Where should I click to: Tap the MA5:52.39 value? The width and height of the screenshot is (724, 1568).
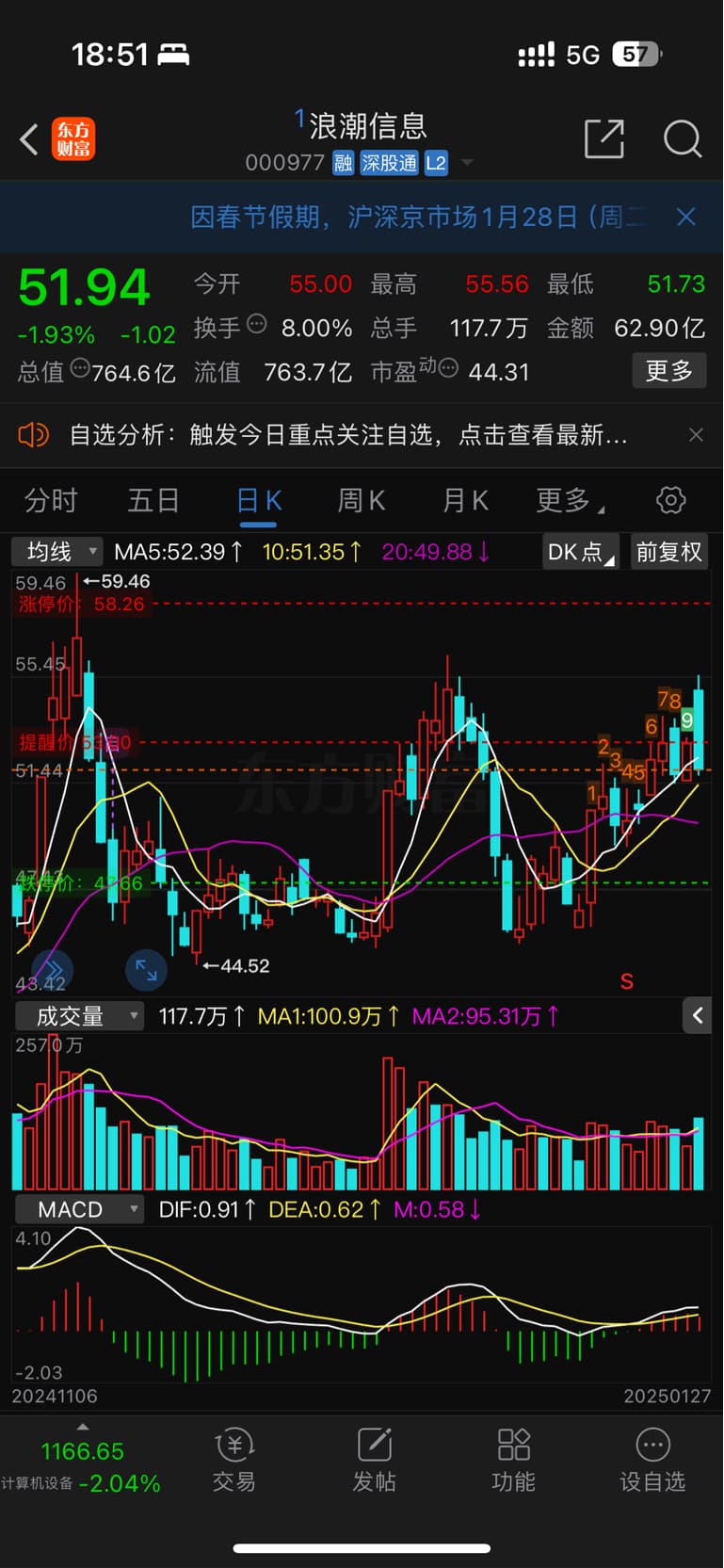click(x=178, y=552)
